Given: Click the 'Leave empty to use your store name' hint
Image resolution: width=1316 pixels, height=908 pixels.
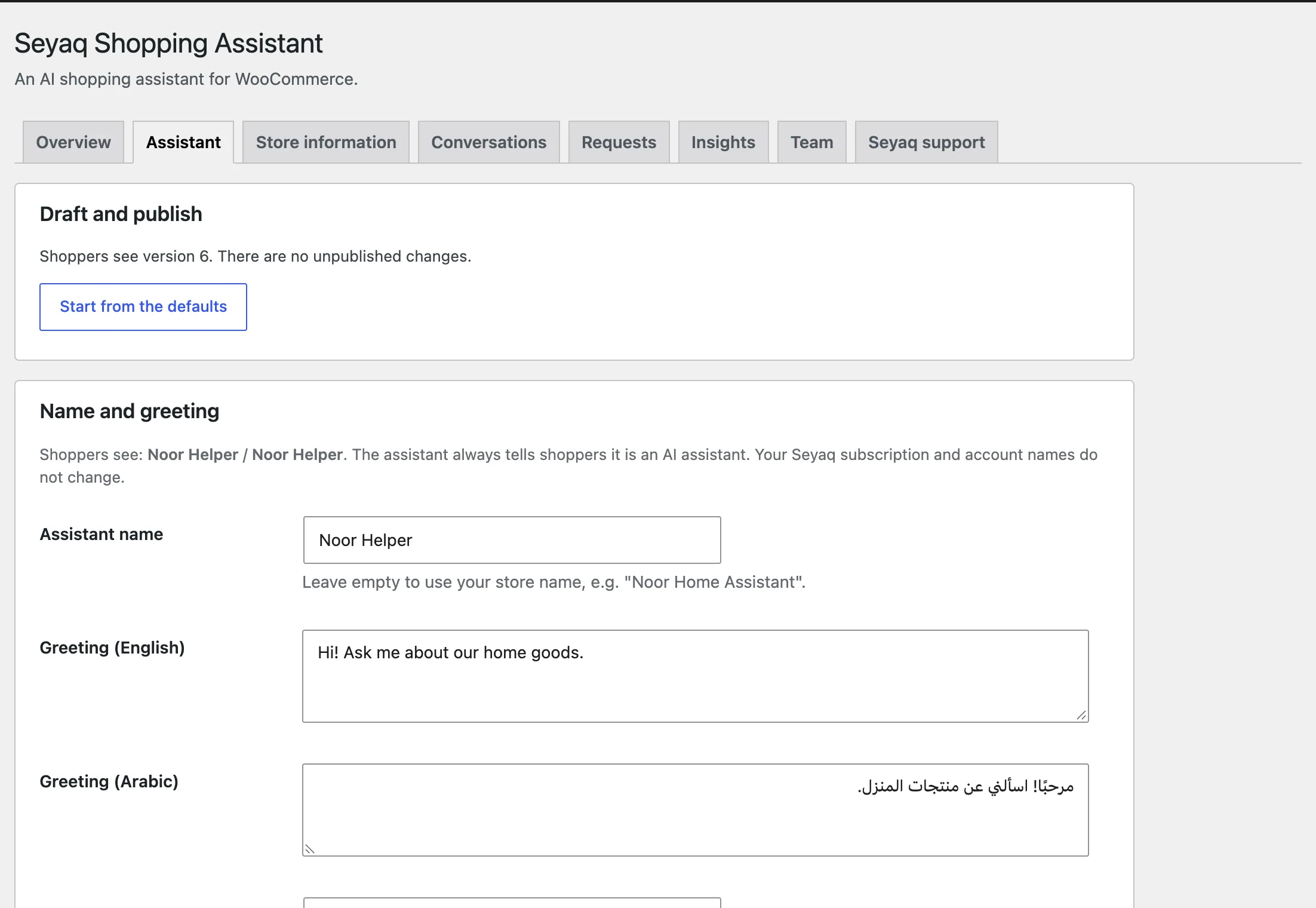Looking at the screenshot, I should [554, 582].
